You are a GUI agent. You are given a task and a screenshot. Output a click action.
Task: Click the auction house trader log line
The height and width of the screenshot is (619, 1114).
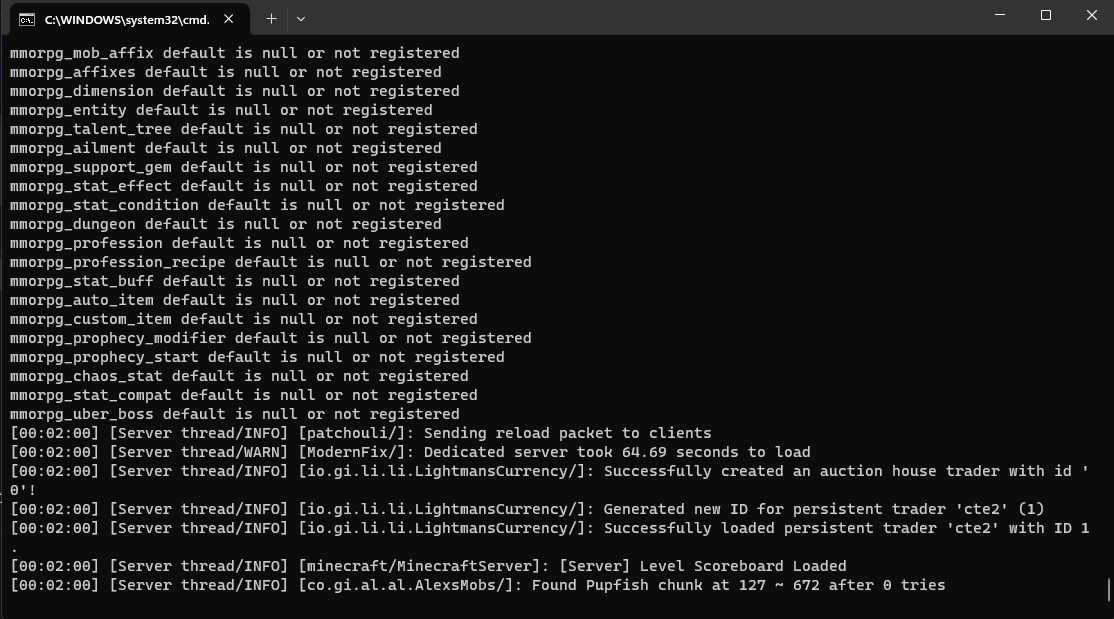pos(548,471)
